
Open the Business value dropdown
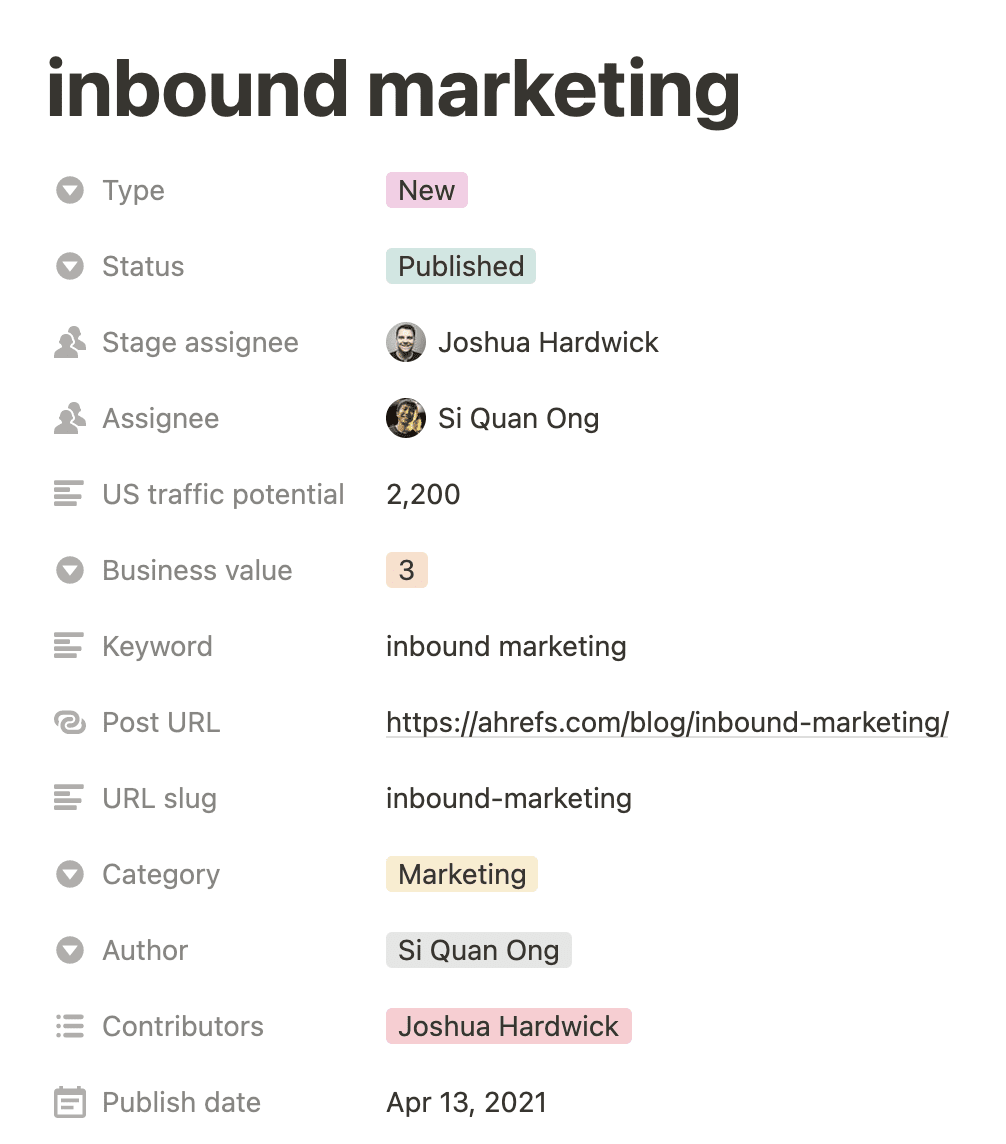[68, 570]
